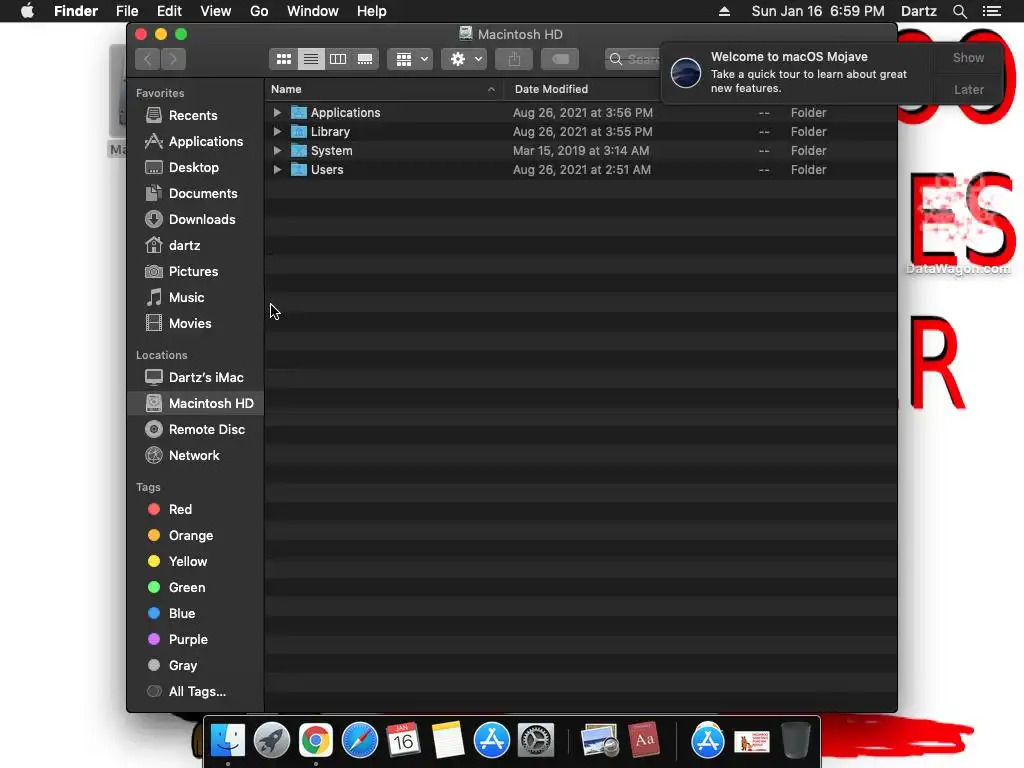Sort by the Date Modified column header
The width and height of the screenshot is (1024, 768).
[581, 89]
